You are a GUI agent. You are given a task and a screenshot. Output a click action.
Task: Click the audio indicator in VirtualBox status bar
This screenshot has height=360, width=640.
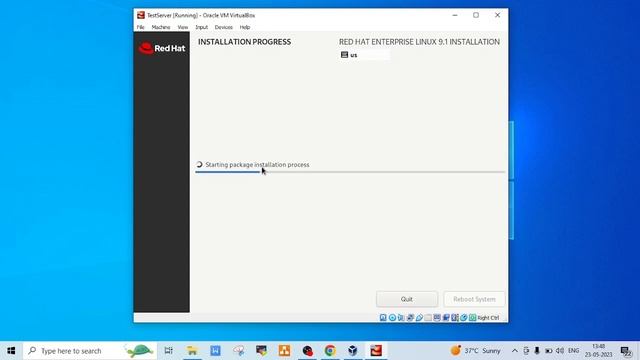pos(401,318)
